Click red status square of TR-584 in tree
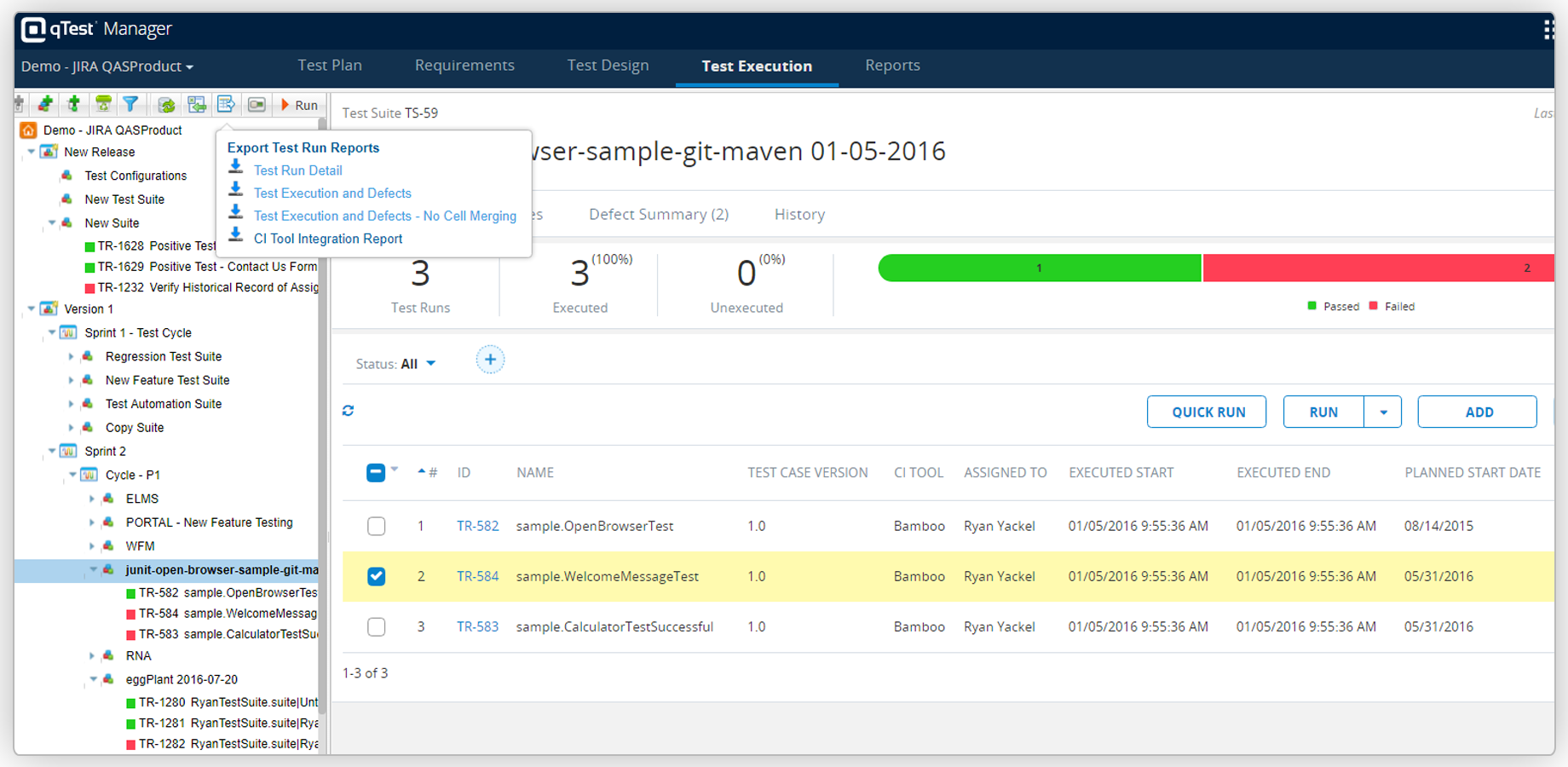 pos(130,614)
